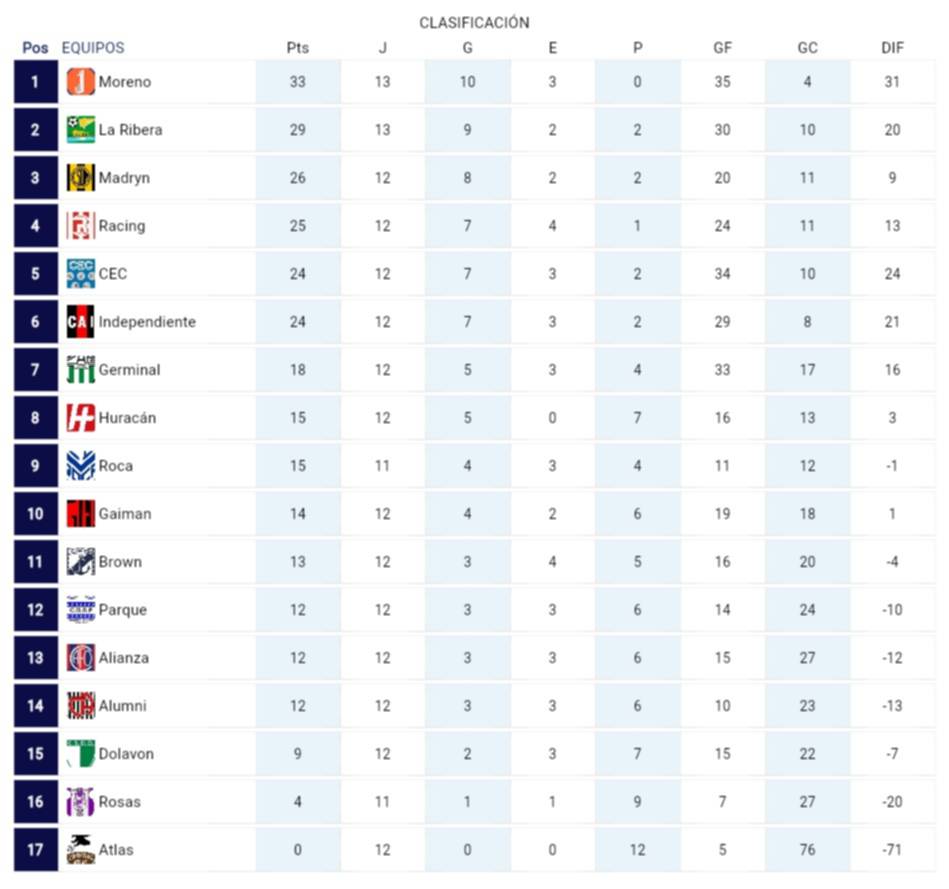
Task: Click the Moreno team crest icon
Action: point(81,82)
